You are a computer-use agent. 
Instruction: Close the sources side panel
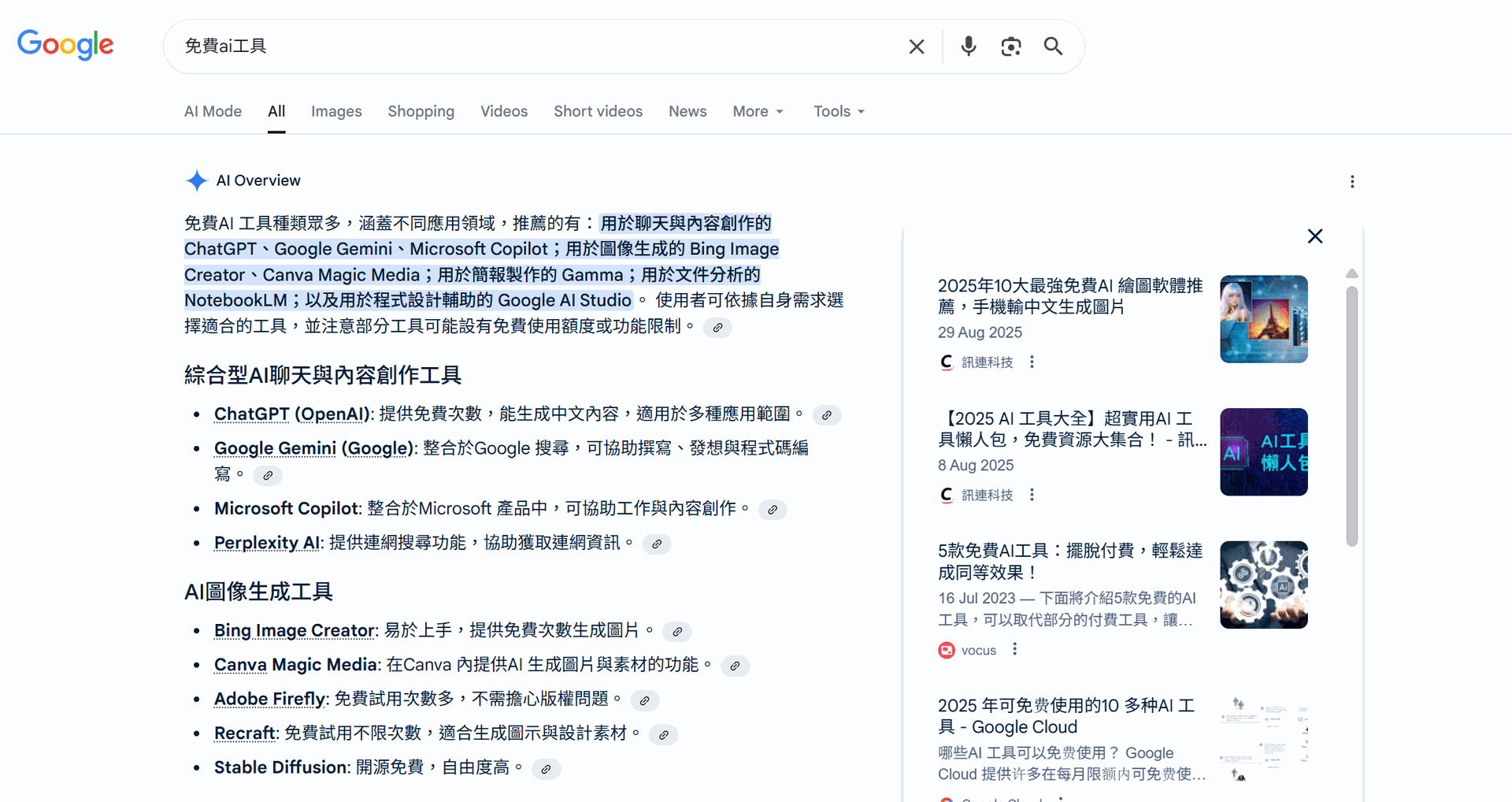point(1315,236)
